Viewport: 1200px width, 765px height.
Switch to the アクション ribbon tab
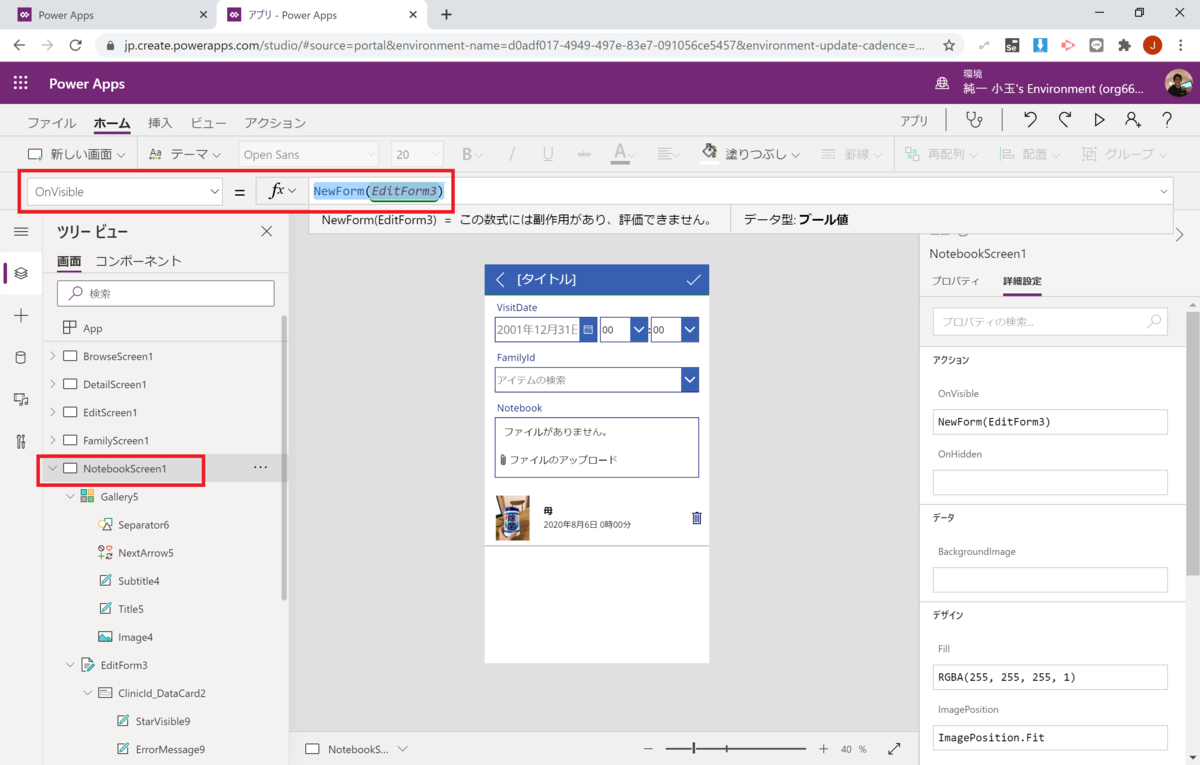(275, 123)
